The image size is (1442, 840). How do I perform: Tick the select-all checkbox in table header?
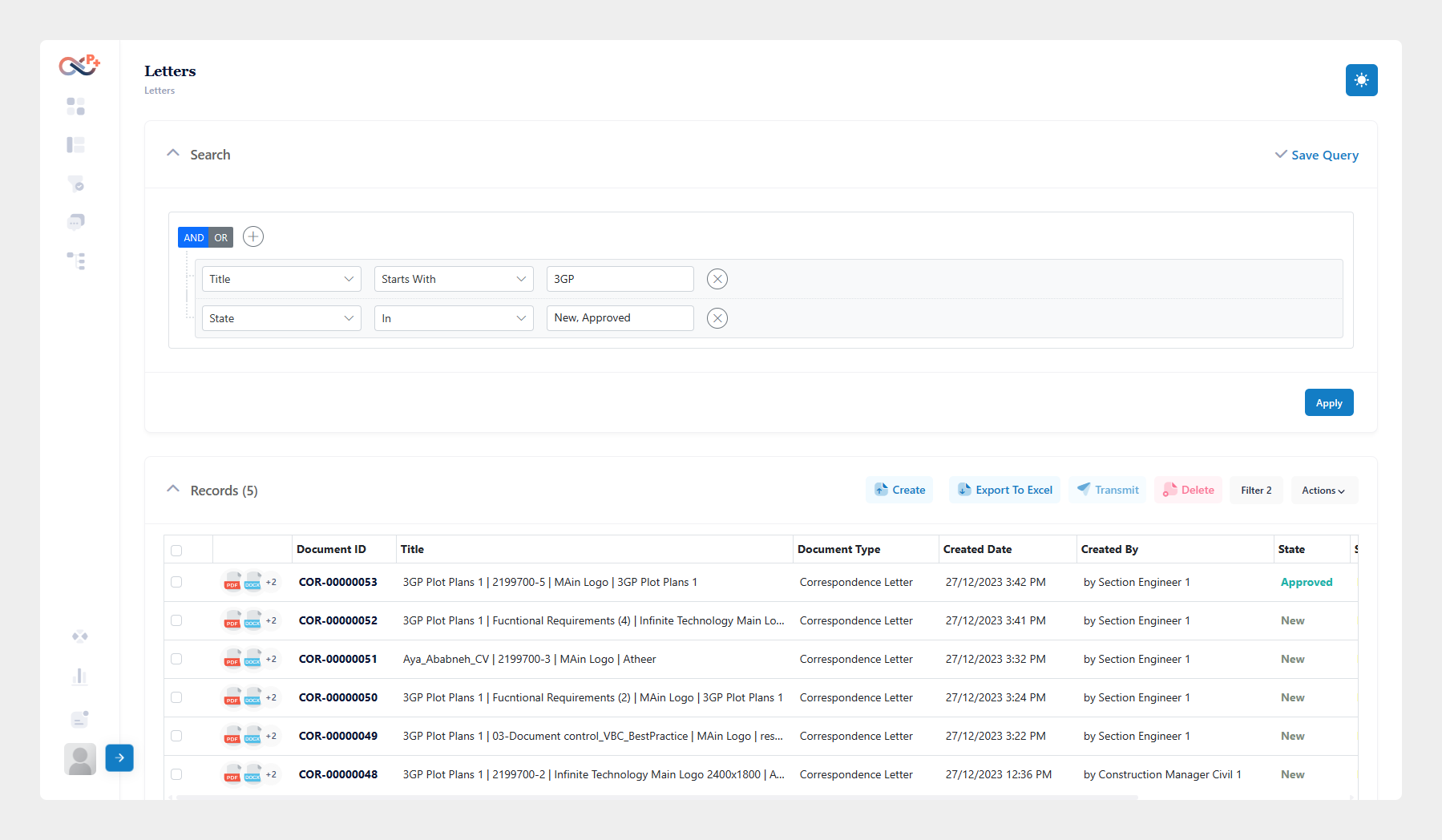point(176,551)
